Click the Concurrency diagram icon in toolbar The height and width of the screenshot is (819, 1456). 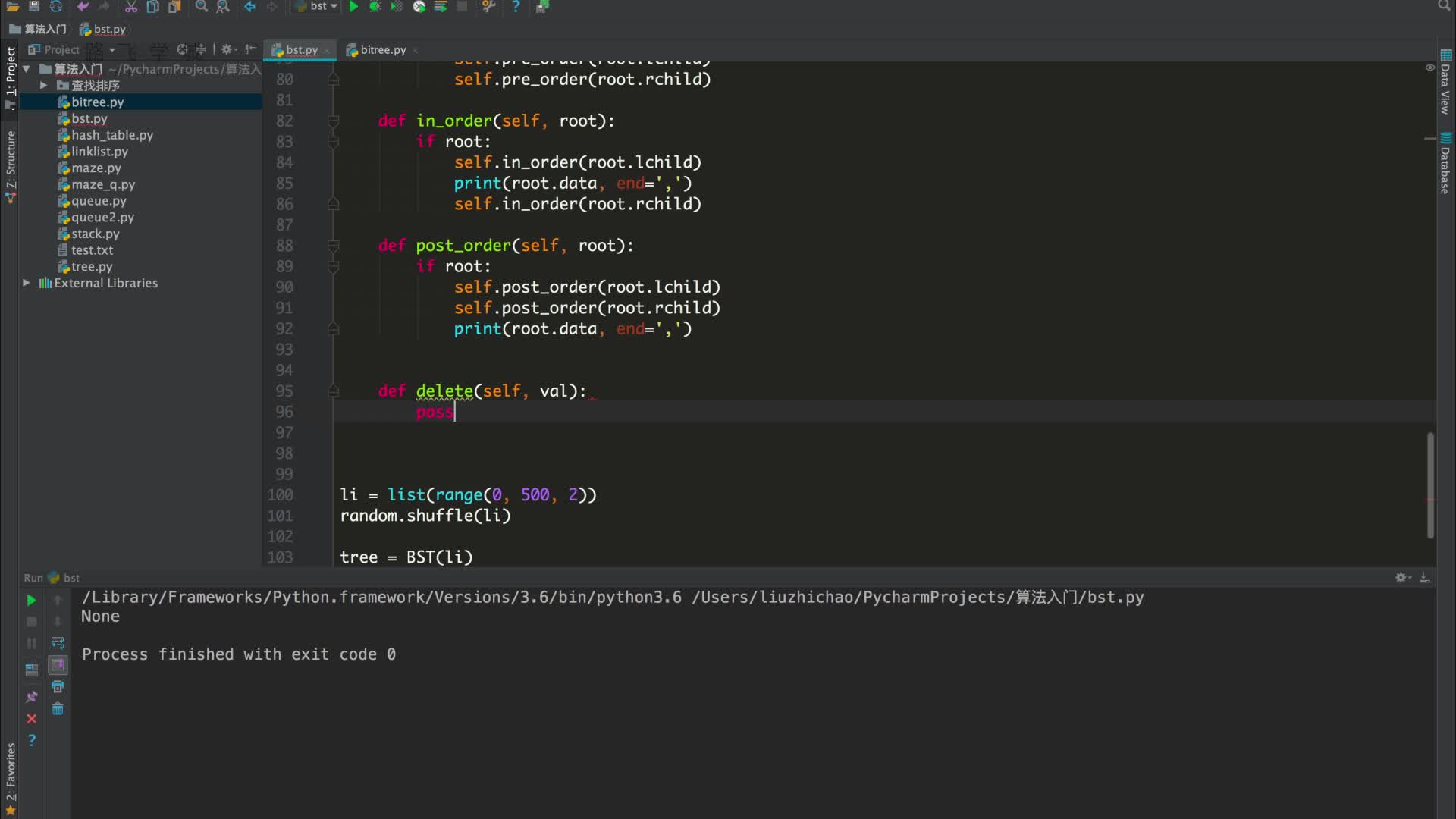click(x=441, y=6)
